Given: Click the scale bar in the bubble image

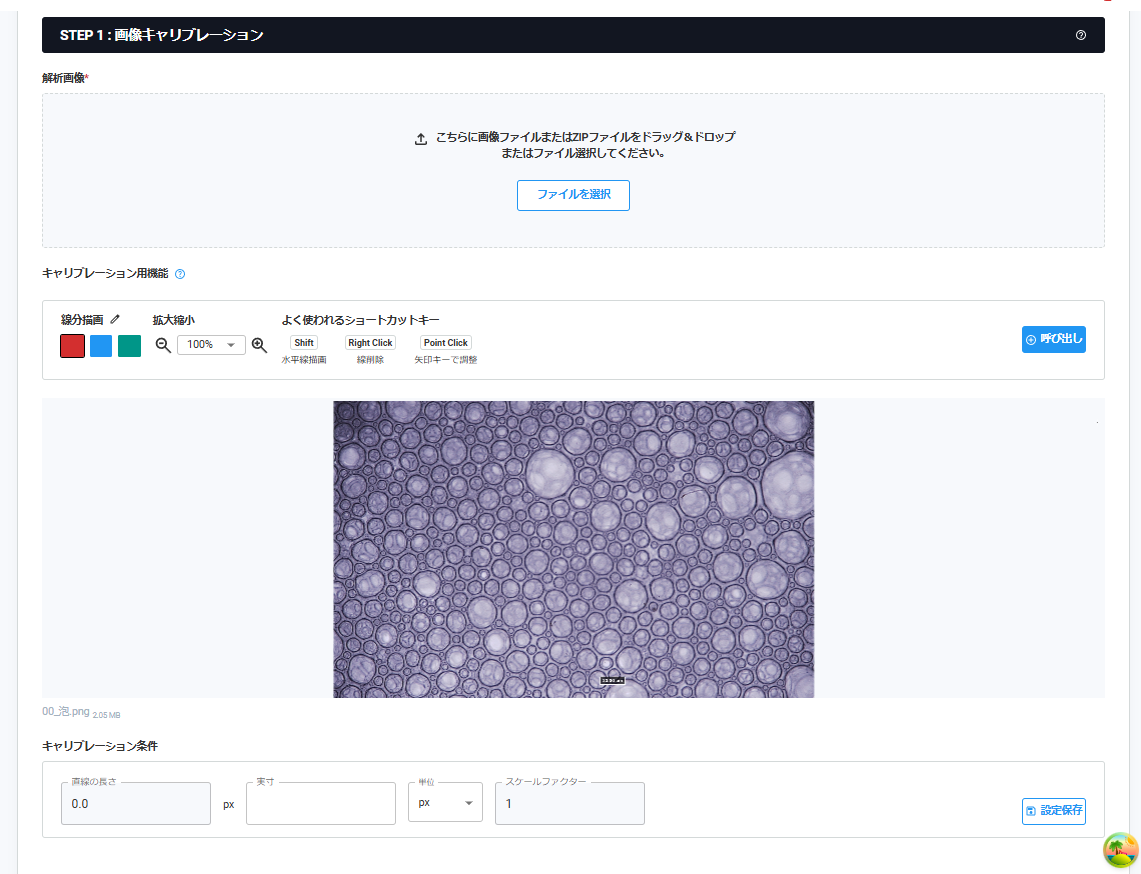Looking at the screenshot, I should coord(612,680).
